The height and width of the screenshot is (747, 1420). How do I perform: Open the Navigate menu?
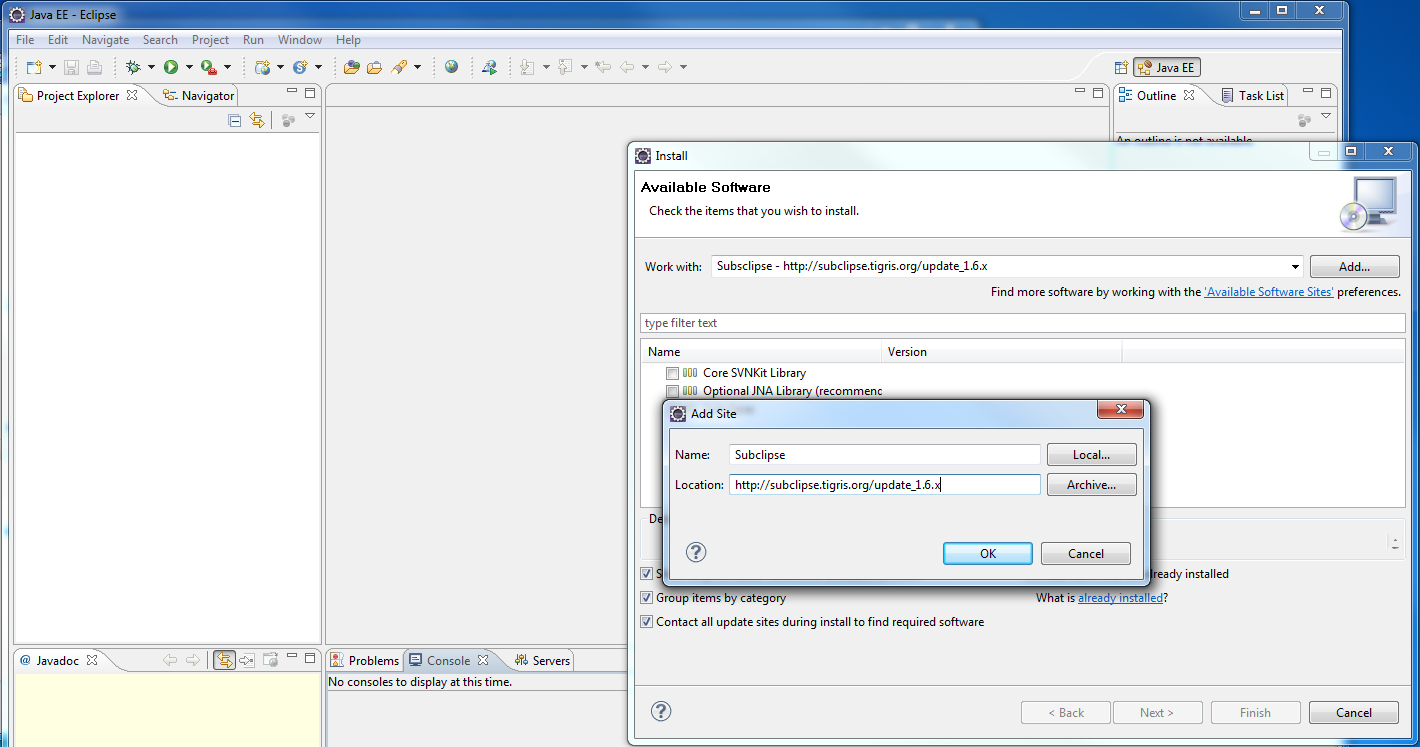[105, 40]
